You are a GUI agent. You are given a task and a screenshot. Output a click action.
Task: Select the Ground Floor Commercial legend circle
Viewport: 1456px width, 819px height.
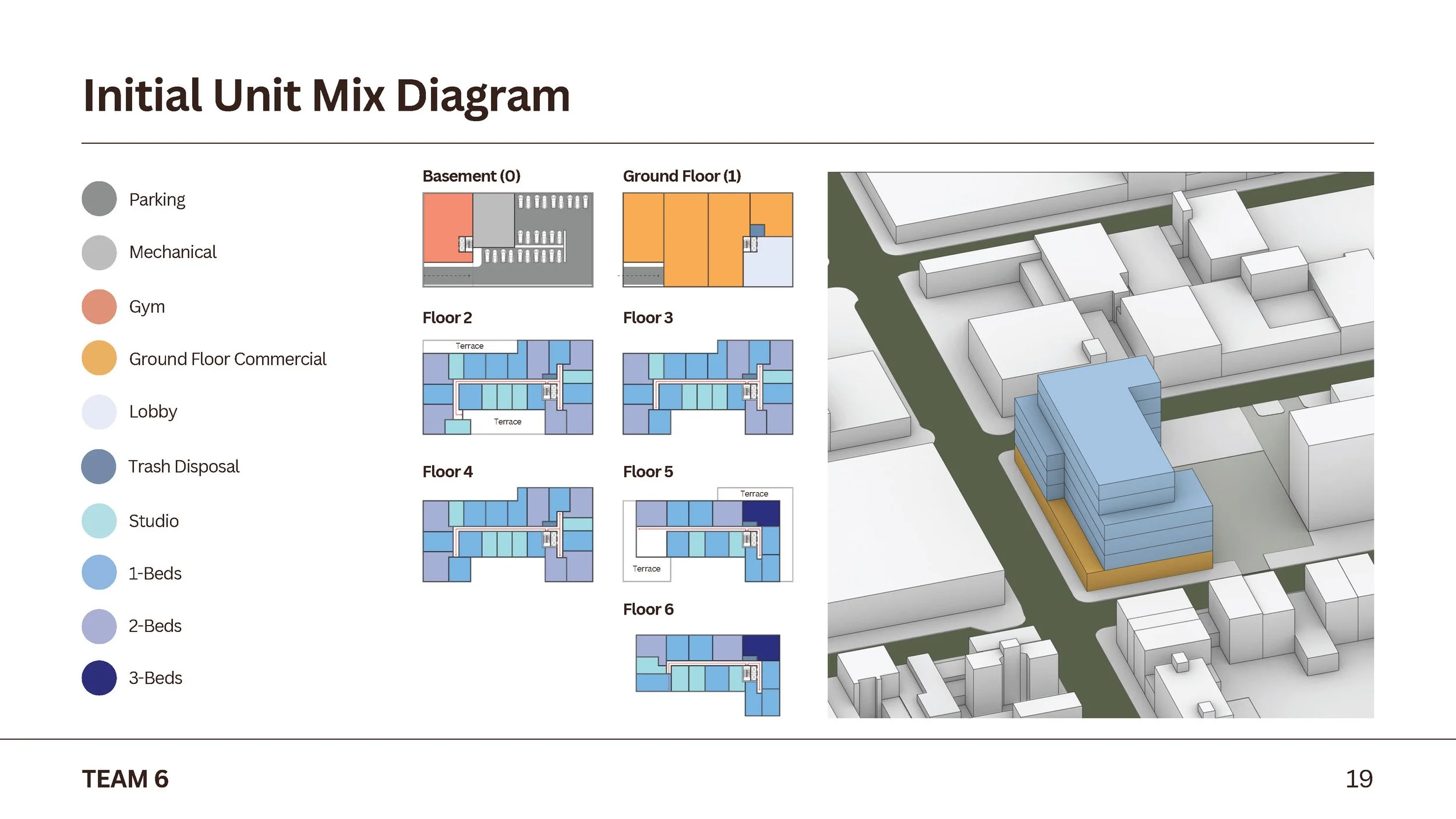pos(99,359)
